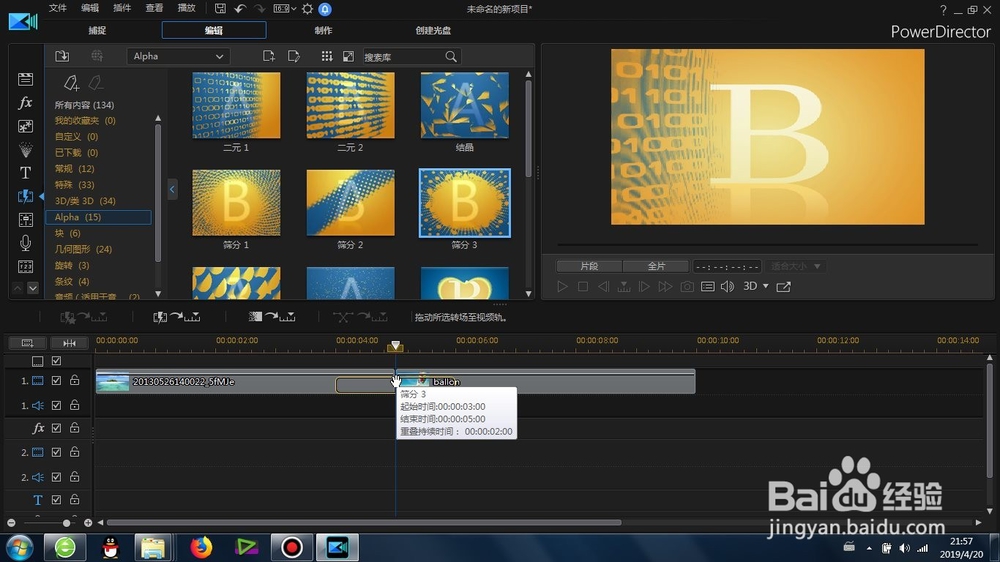Adjust preview volume speaker icon
This screenshot has height=562, width=1000.
(727, 286)
